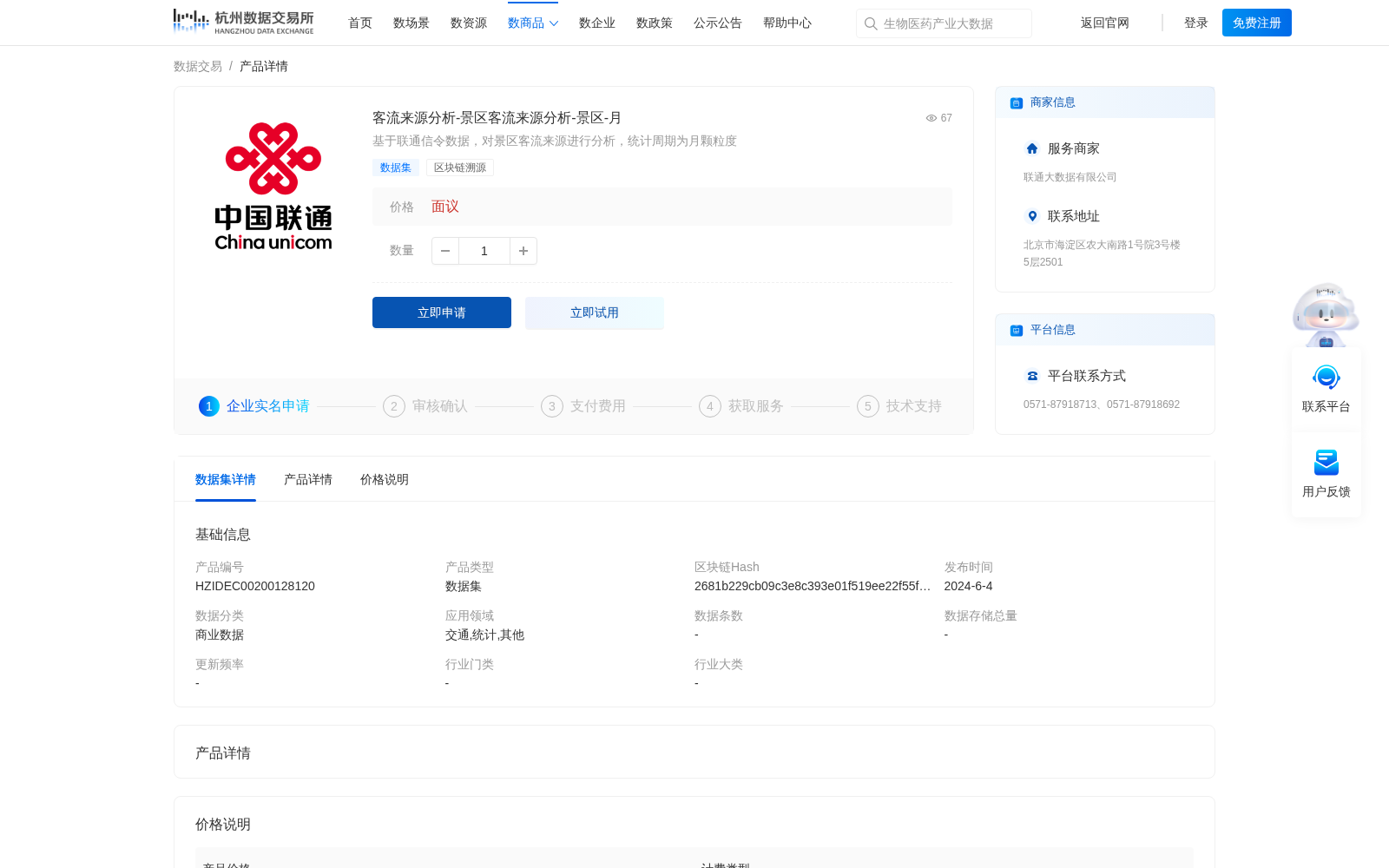Open 帮助中心 in the navigation bar

(x=787, y=23)
